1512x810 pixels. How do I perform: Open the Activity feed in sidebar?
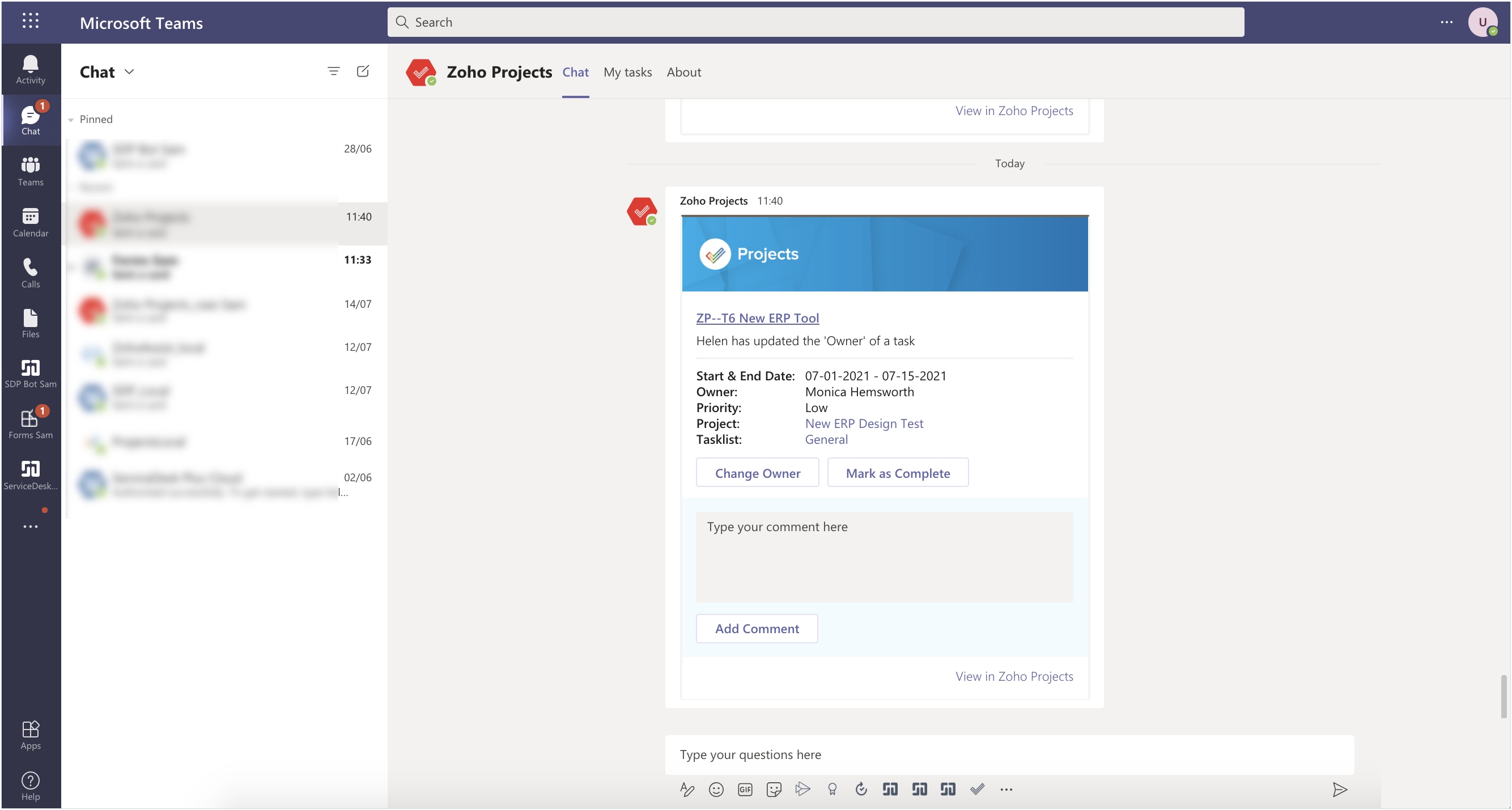[31, 69]
